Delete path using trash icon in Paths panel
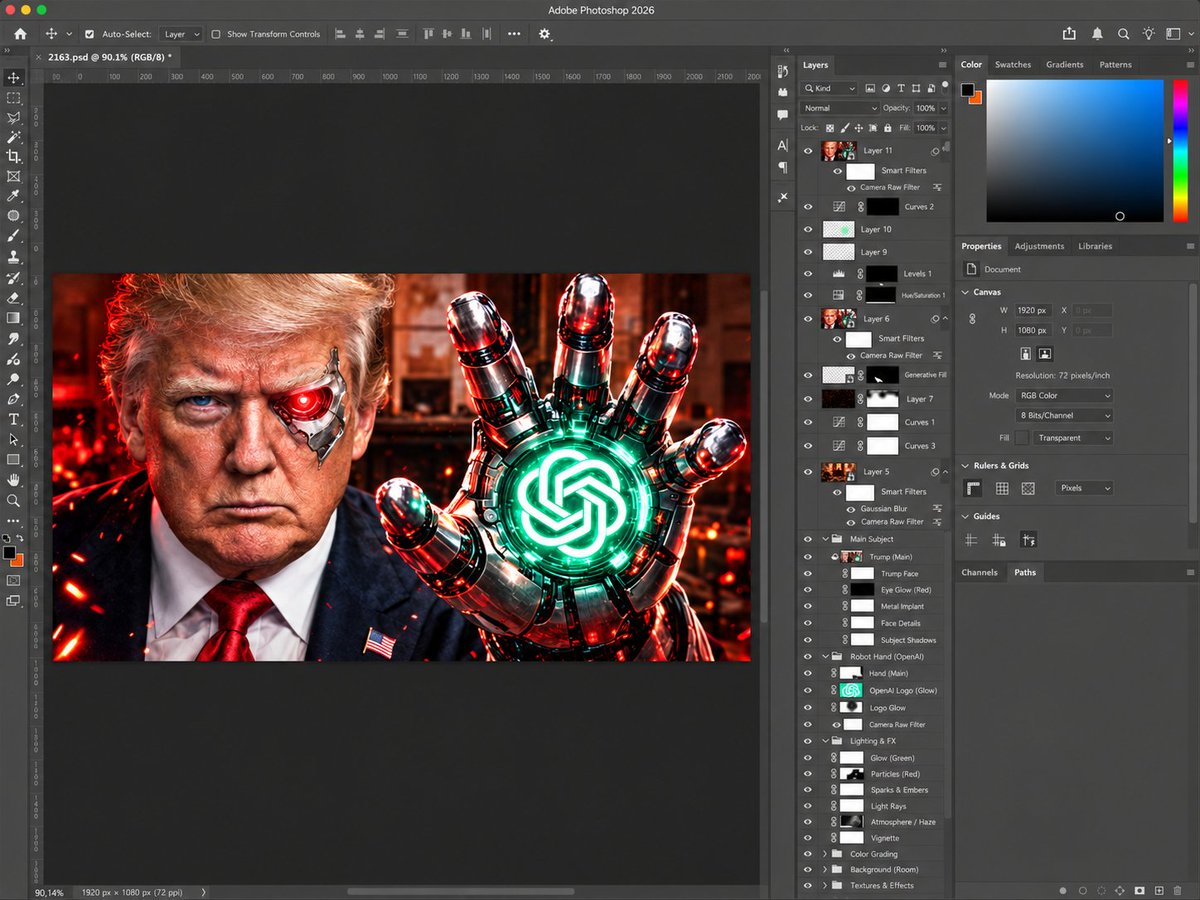 coord(1178,890)
